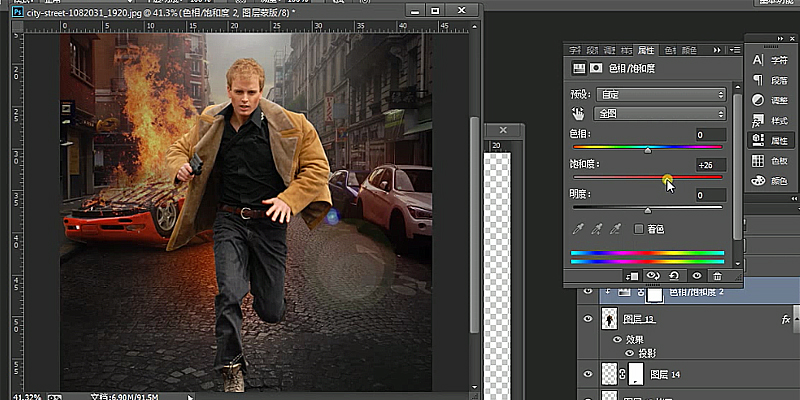Click the mask icon in the Properties header

(x=595, y=68)
